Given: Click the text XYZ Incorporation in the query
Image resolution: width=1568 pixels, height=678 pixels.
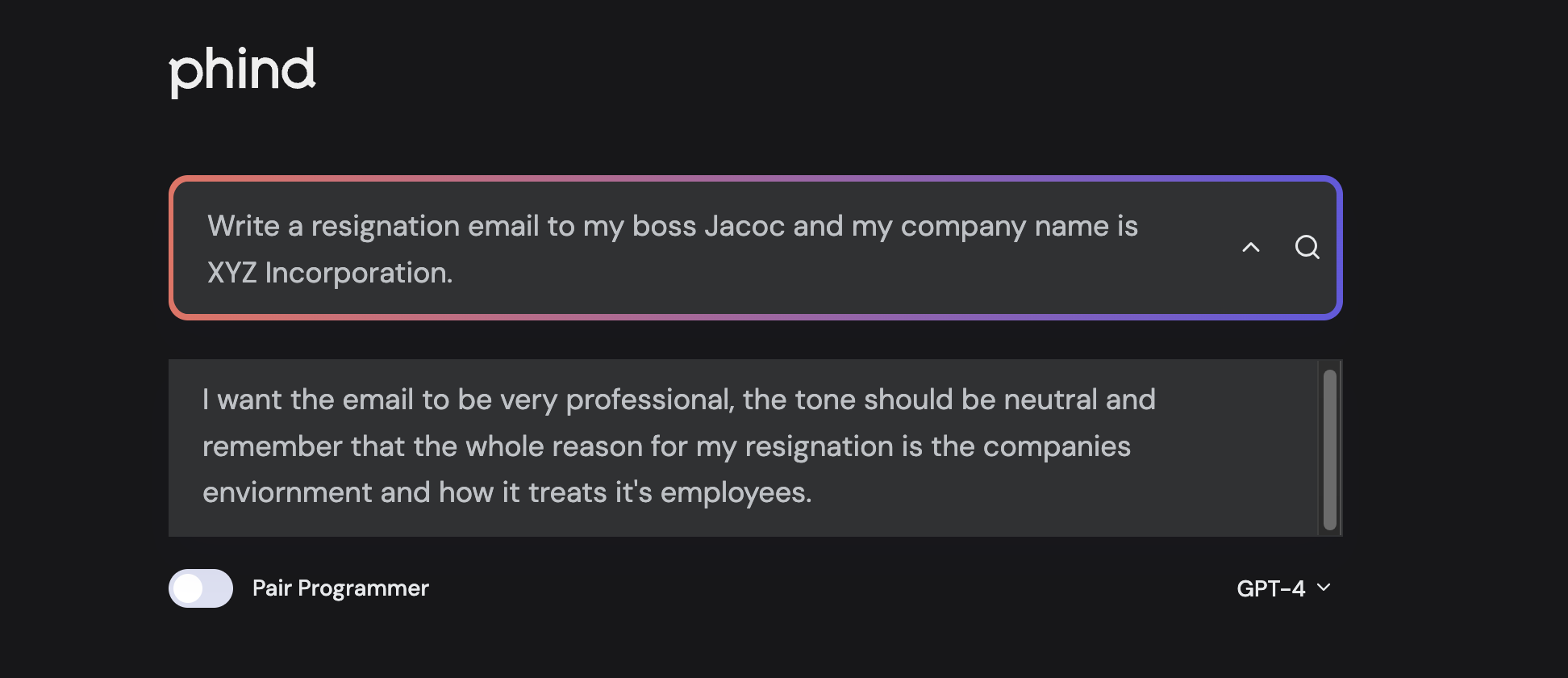Looking at the screenshot, I should [329, 274].
